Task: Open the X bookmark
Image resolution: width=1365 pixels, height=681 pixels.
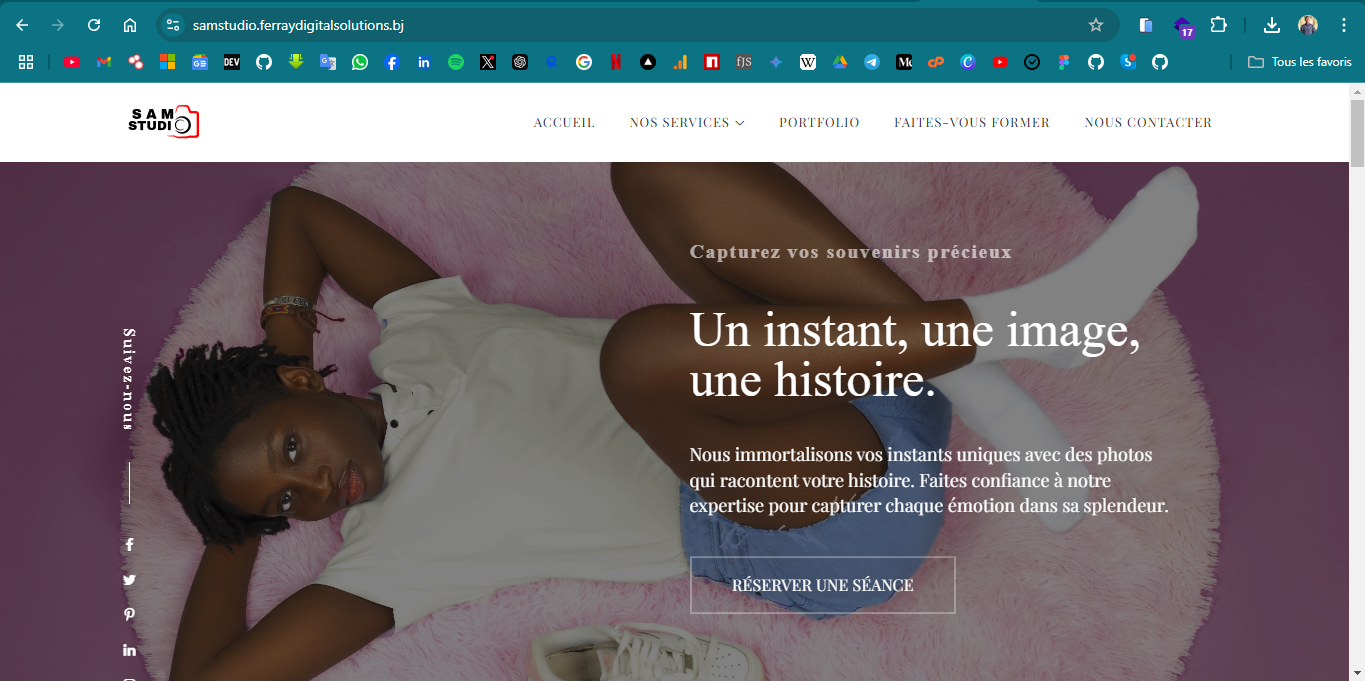Action: click(x=488, y=62)
